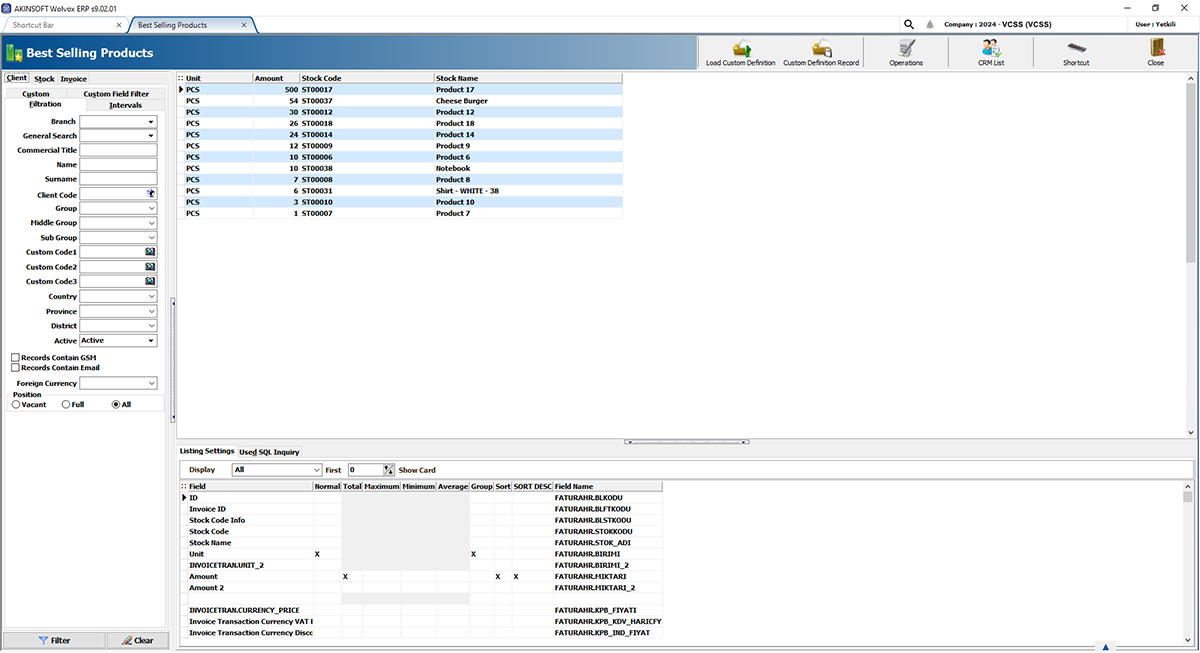
Task: Toggle the Sort cell for the Amount row
Action: 503,577
